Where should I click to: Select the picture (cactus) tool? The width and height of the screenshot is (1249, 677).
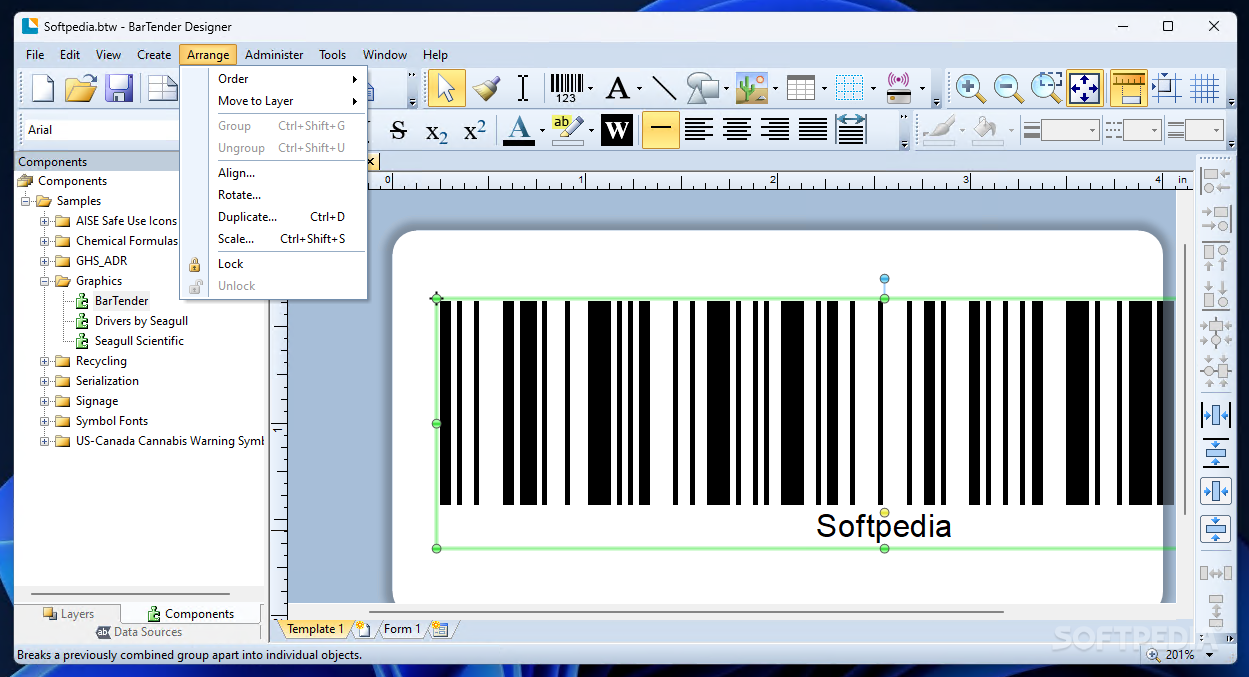click(751, 88)
